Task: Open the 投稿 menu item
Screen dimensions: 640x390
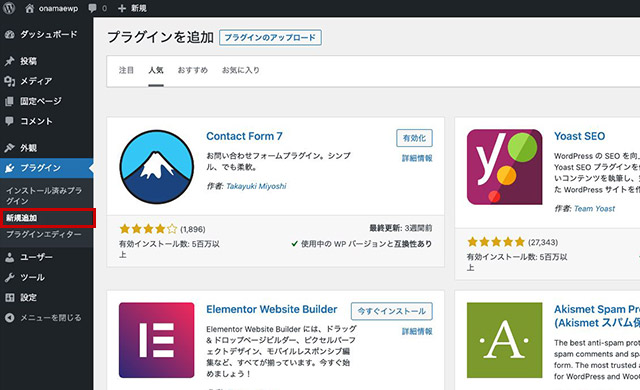Action: pos(47,61)
